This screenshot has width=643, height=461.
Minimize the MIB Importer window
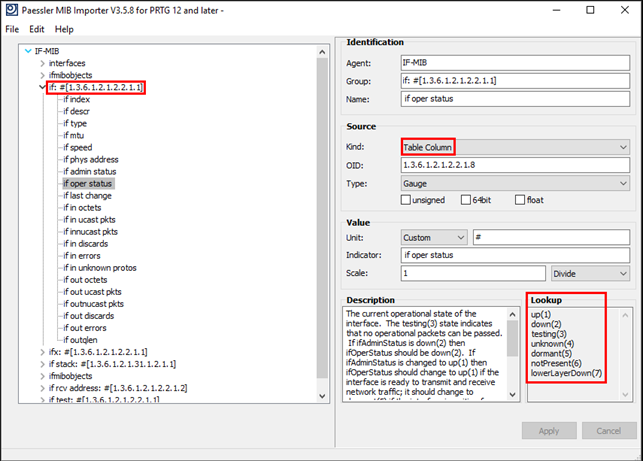[x=556, y=10]
